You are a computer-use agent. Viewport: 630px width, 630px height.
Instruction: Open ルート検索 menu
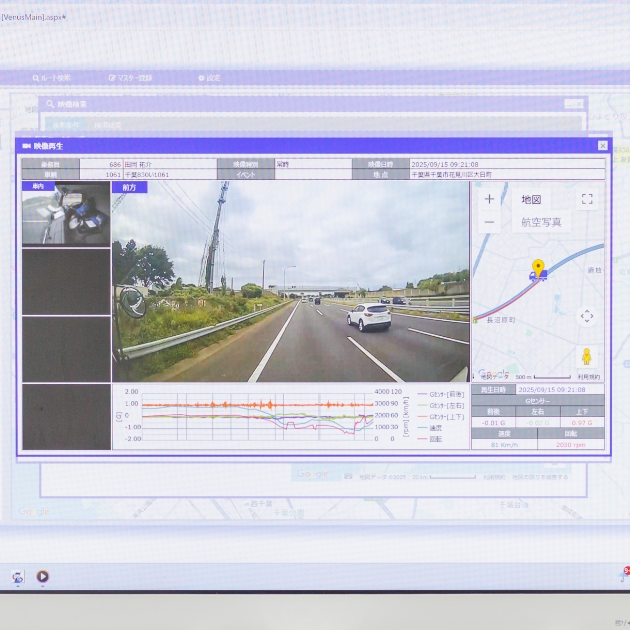(x=51, y=78)
